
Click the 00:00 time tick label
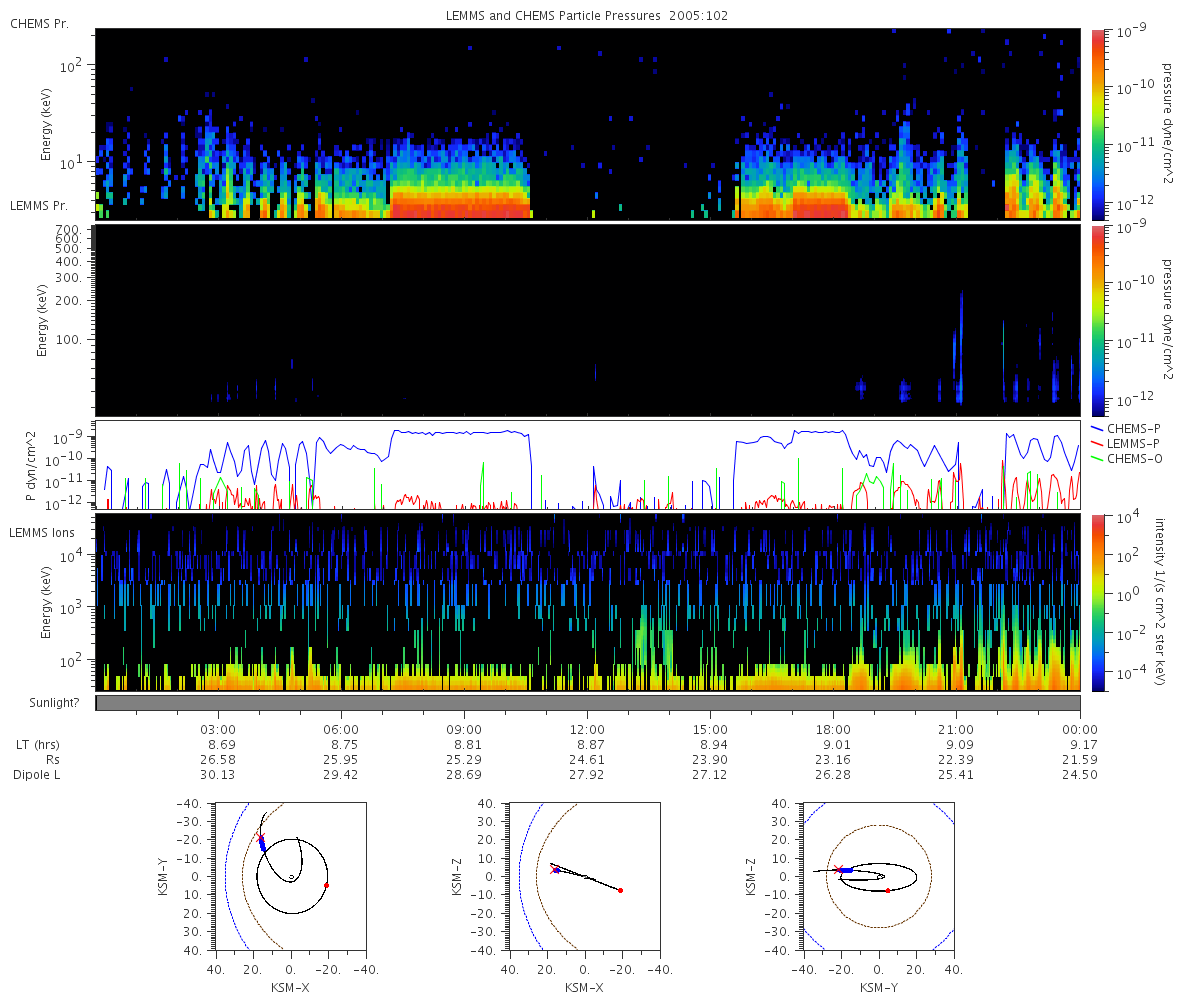click(1080, 729)
